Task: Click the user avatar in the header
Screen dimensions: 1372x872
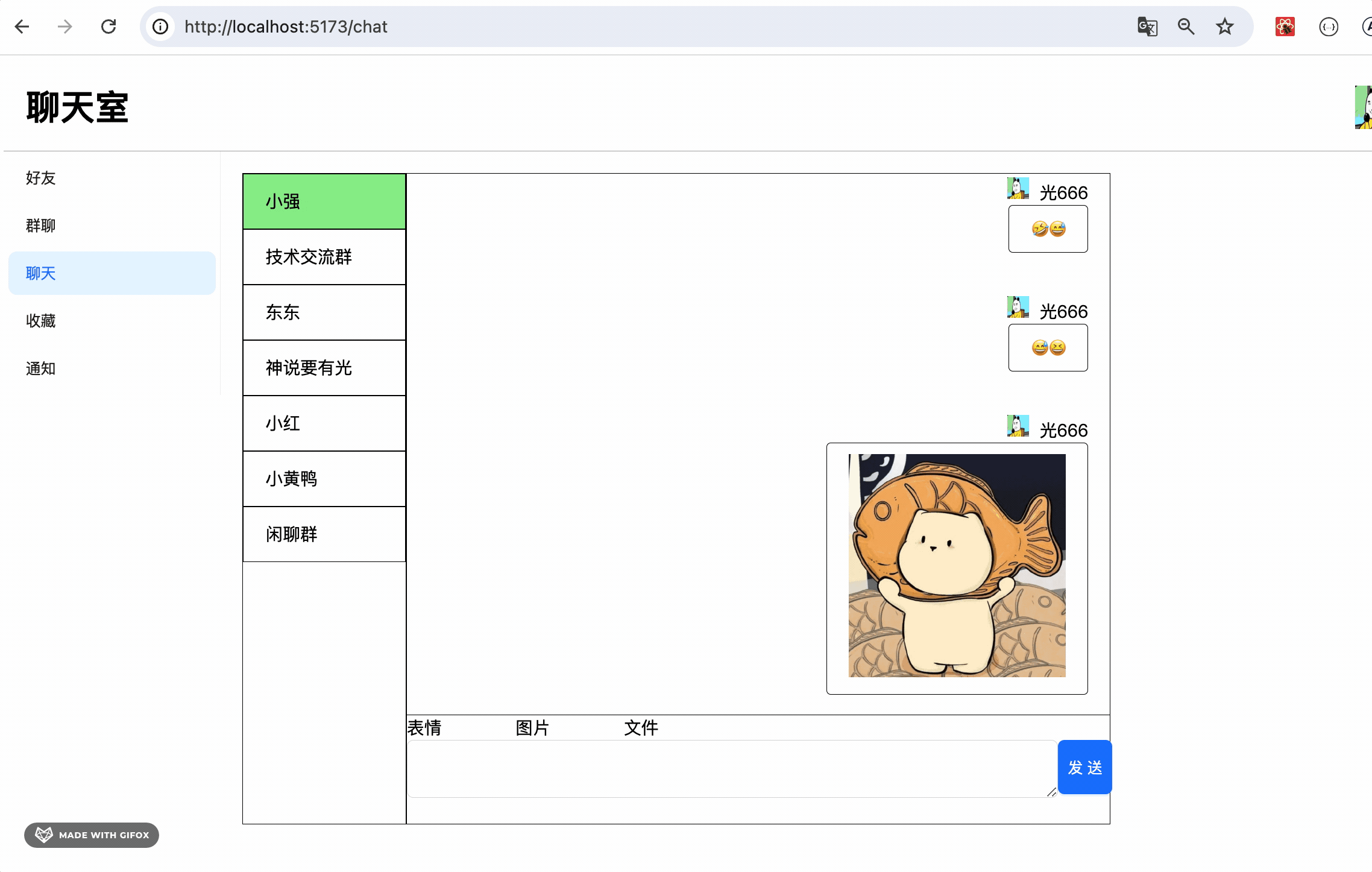Action: 1364,107
